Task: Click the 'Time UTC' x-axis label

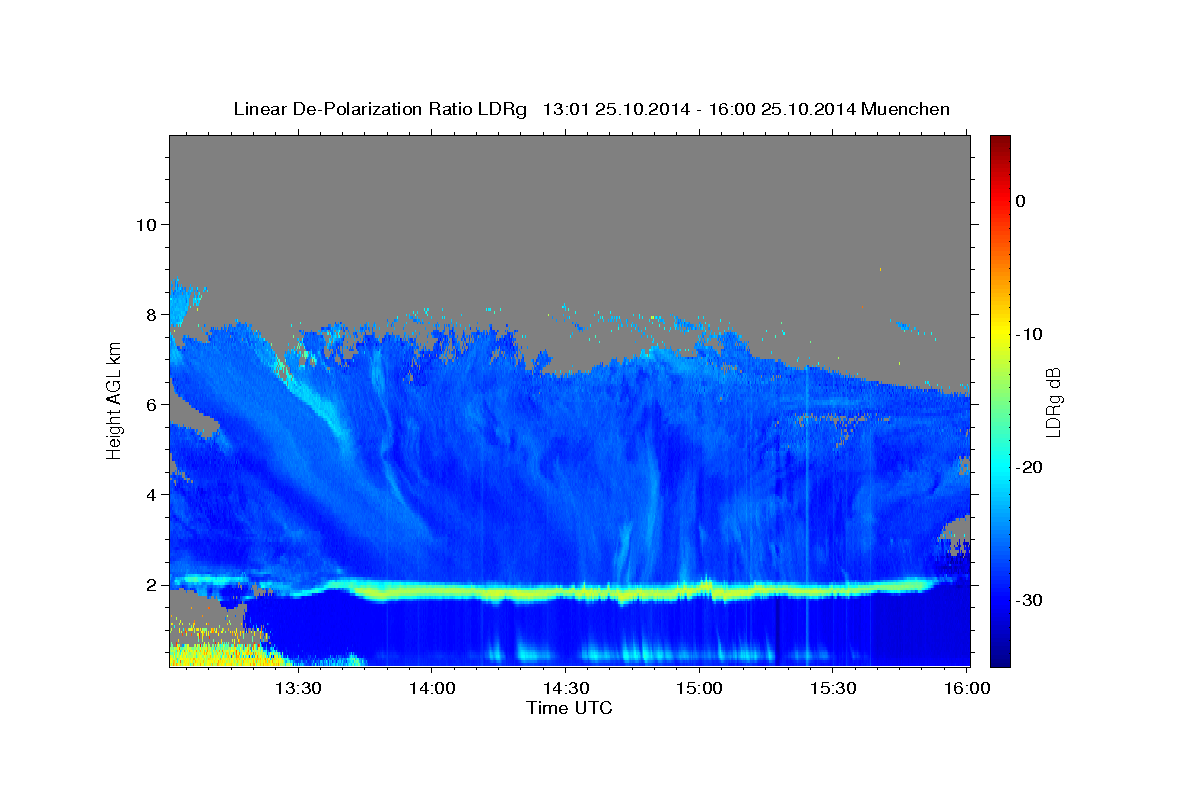Action: [569, 708]
